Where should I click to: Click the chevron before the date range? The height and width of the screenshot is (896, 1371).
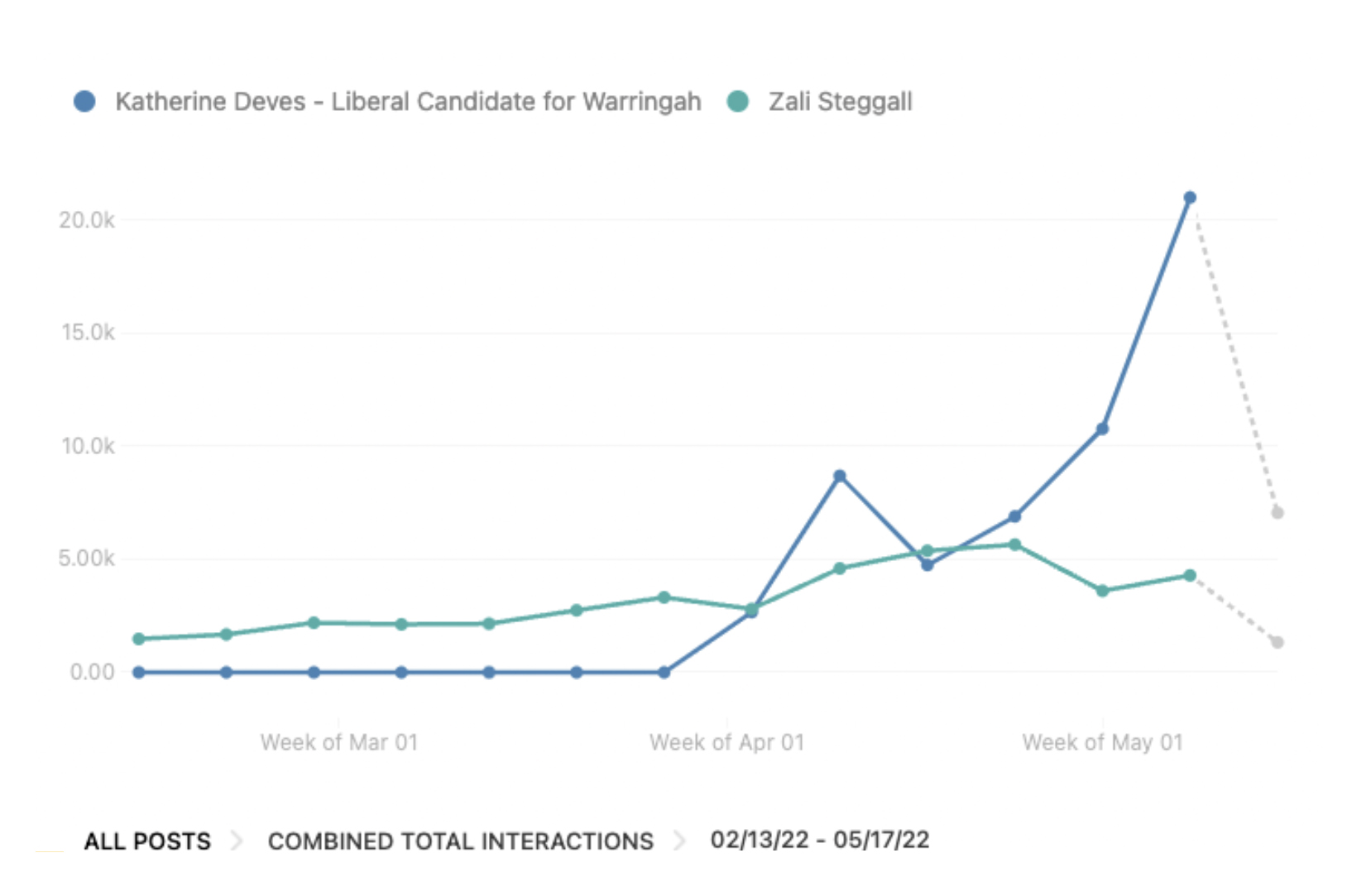click(680, 841)
